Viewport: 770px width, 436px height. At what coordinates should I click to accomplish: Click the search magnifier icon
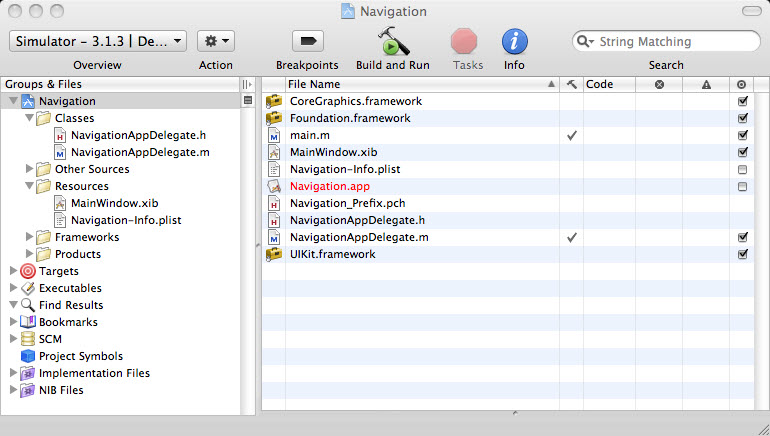(584, 41)
